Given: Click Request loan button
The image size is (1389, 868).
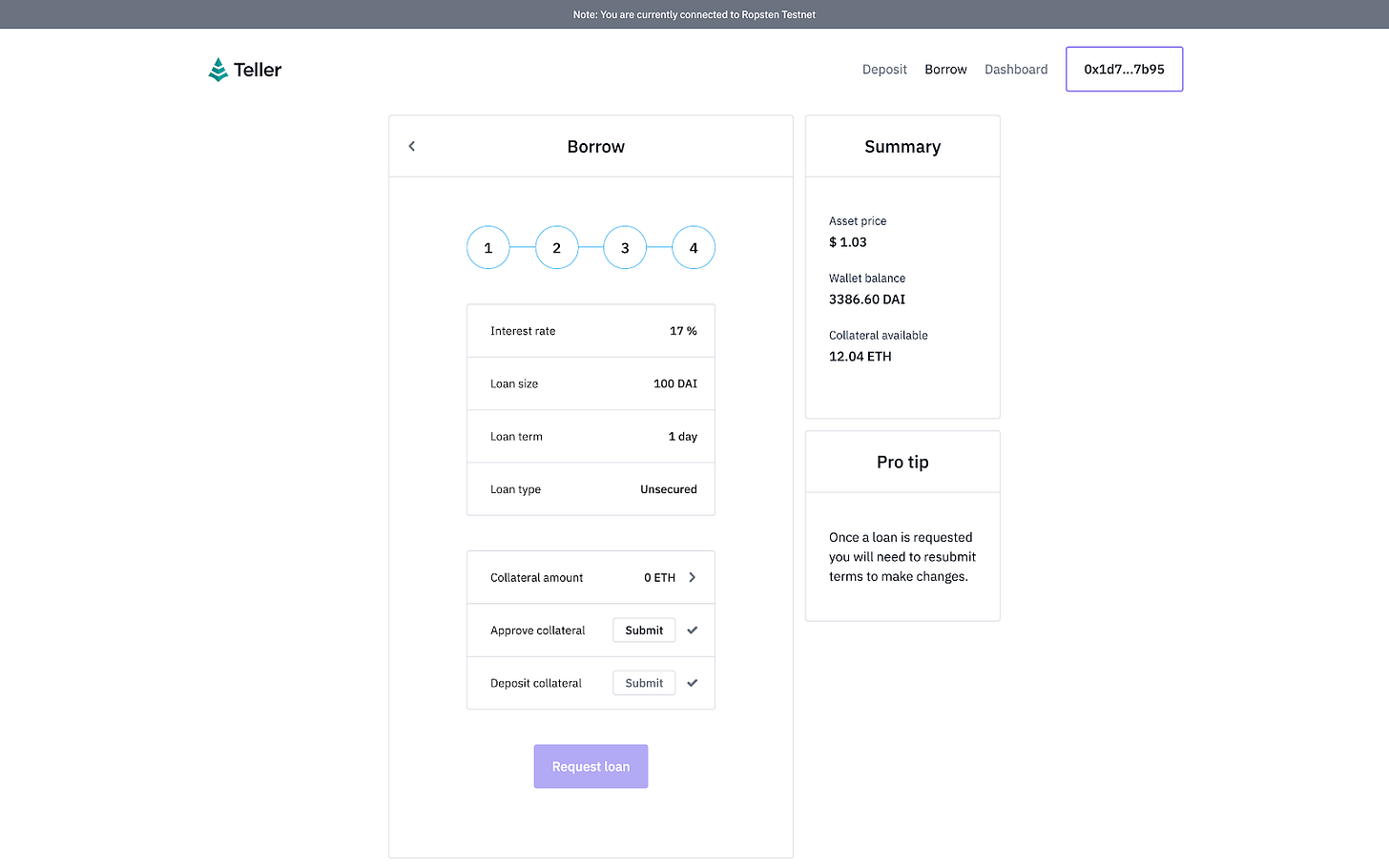Looking at the screenshot, I should tap(591, 767).
